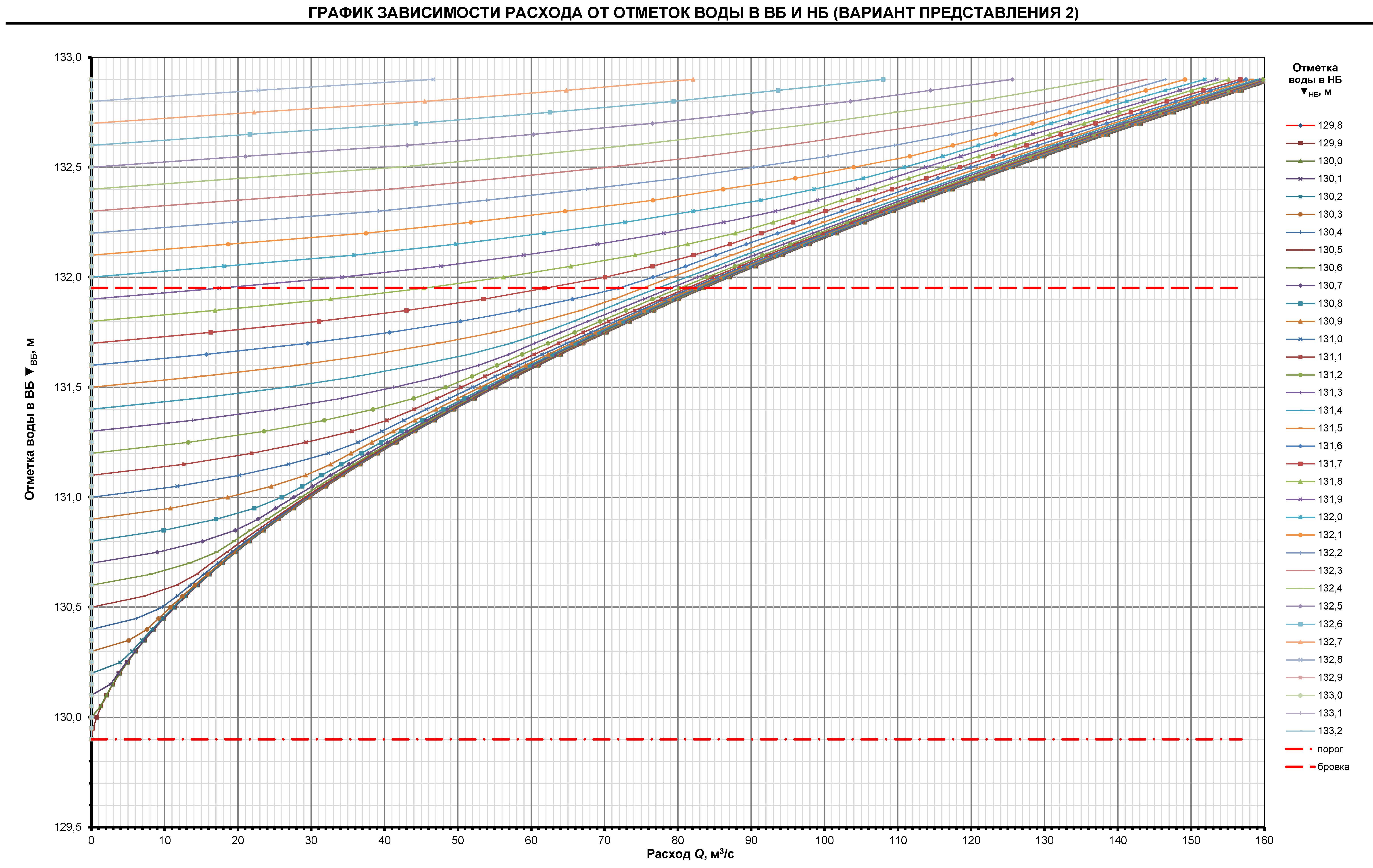The height and width of the screenshot is (868, 1373).
Task: Click the x-axis label 50
Action: tap(458, 840)
